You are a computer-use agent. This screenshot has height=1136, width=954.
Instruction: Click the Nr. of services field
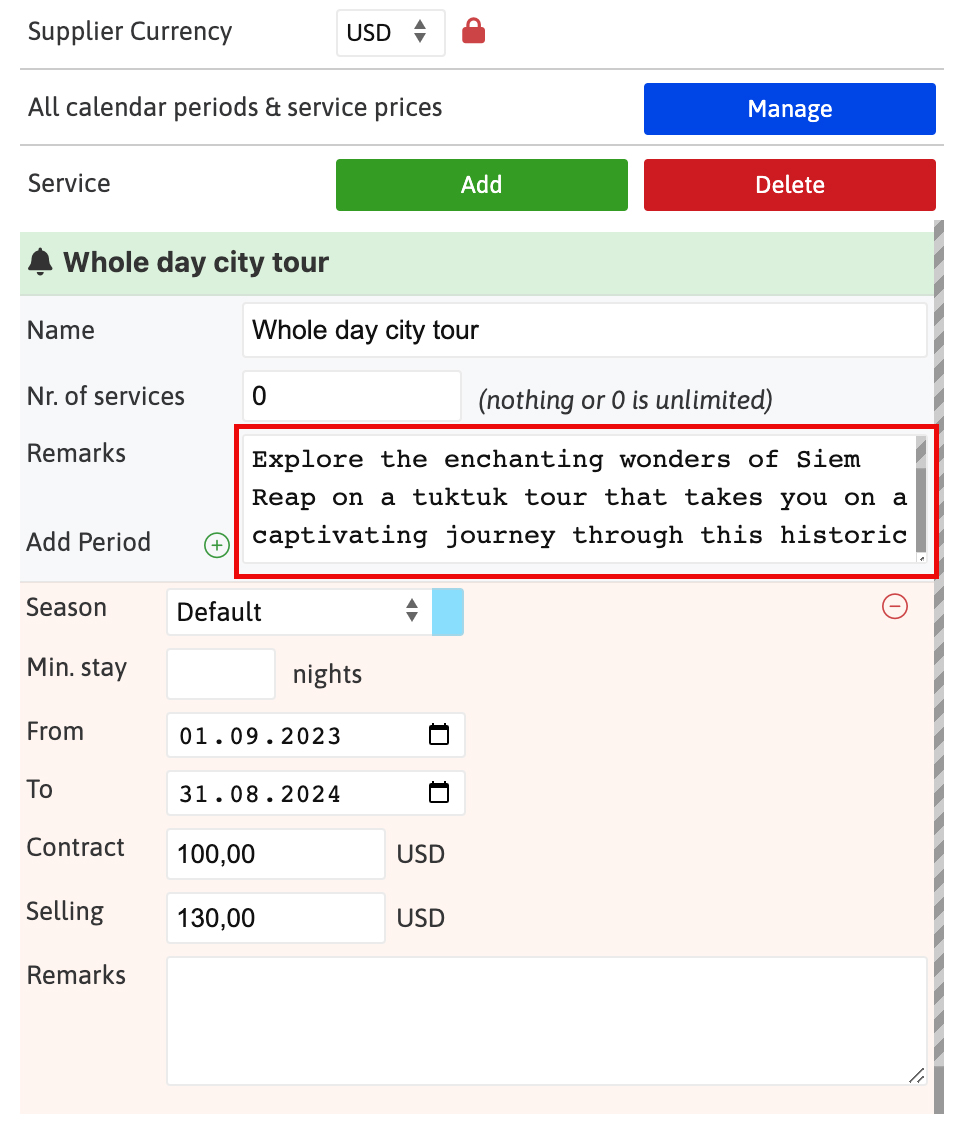pyautogui.click(x=351, y=396)
